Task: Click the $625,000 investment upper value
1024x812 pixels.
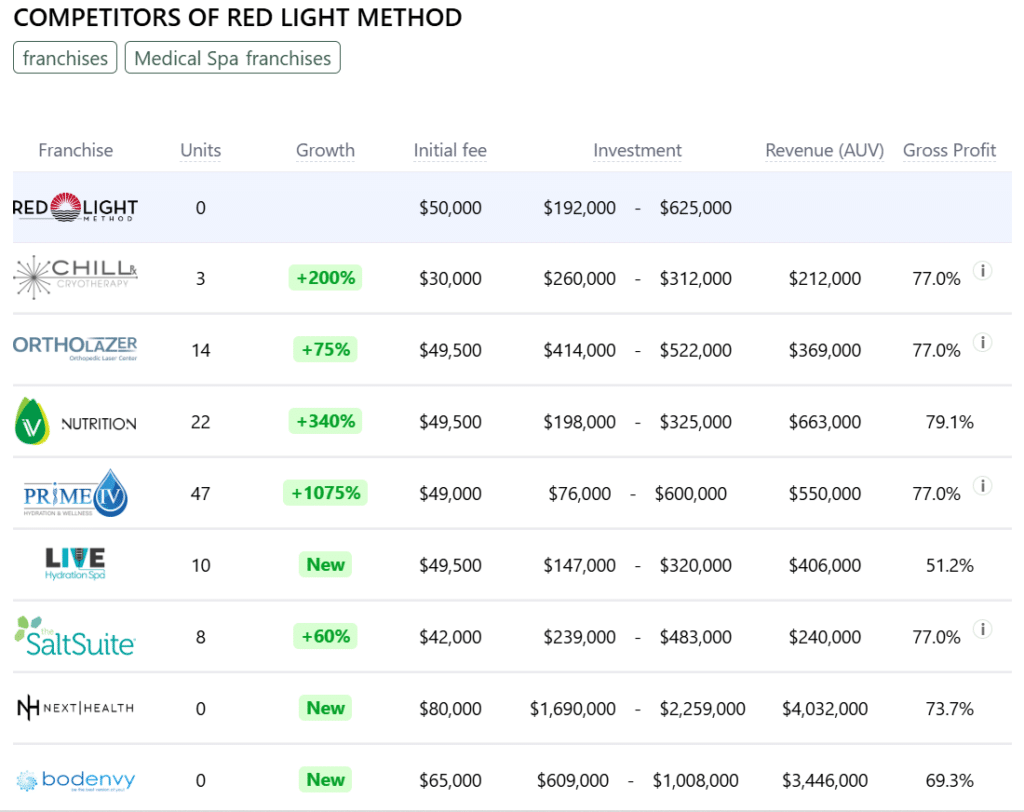Action: (x=696, y=208)
